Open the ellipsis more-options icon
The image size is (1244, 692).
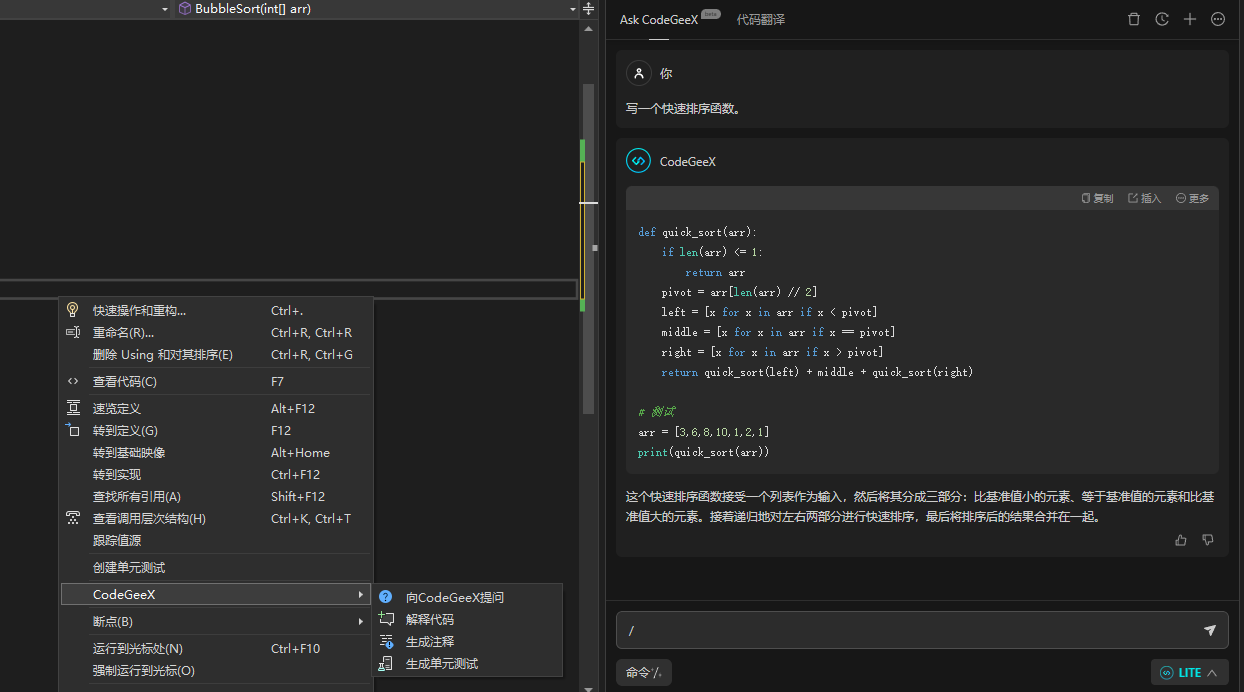click(x=1217, y=18)
